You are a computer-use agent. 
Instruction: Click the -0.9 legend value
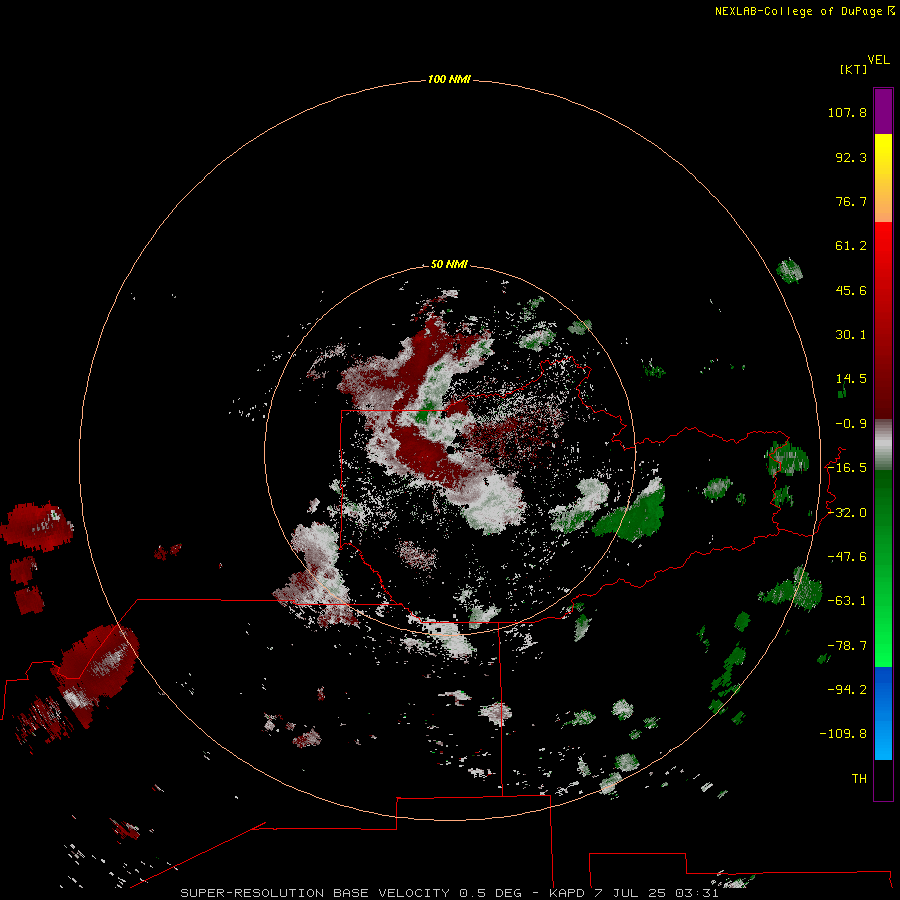851,424
